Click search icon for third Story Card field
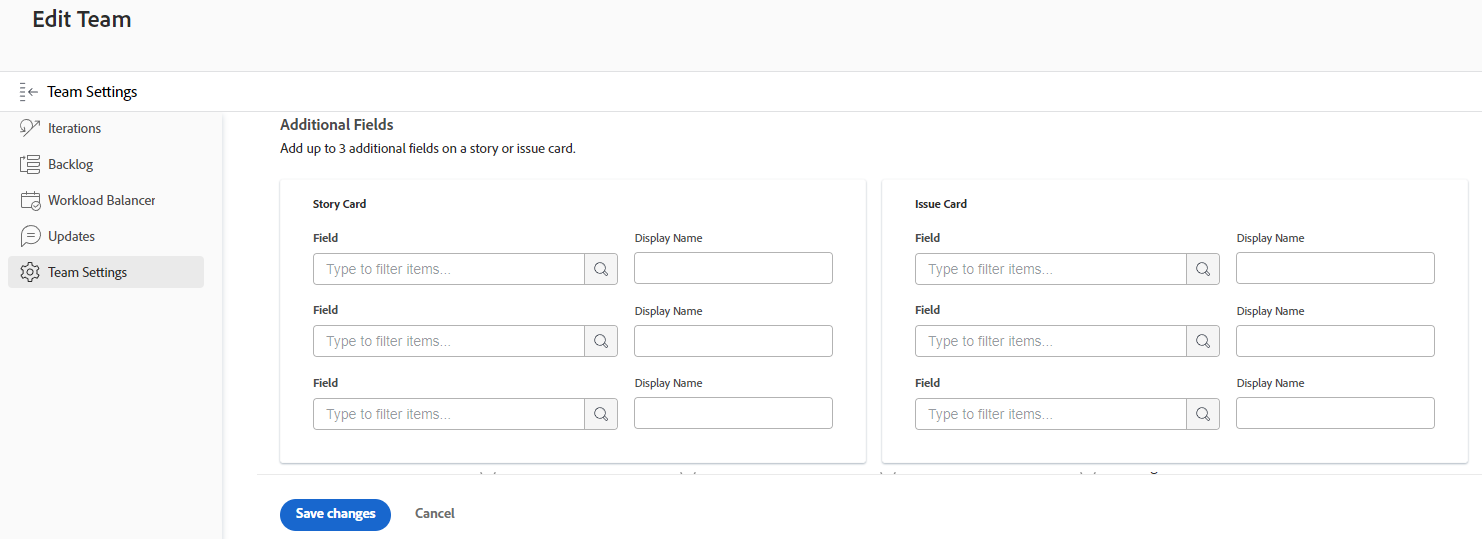The width and height of the screenshot is (1482, 539). [x=601, y=414]
